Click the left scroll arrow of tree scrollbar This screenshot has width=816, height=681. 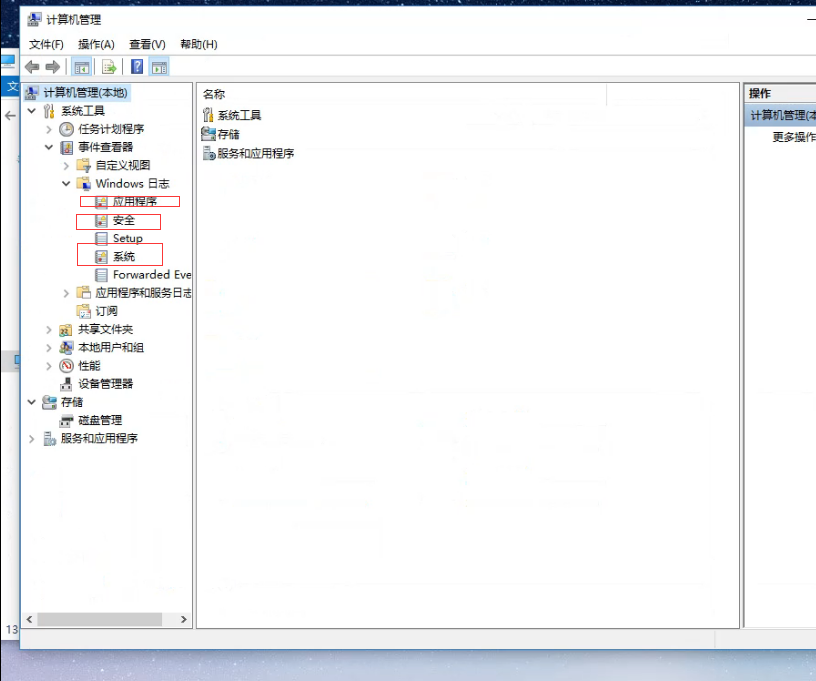pos(30,619)
